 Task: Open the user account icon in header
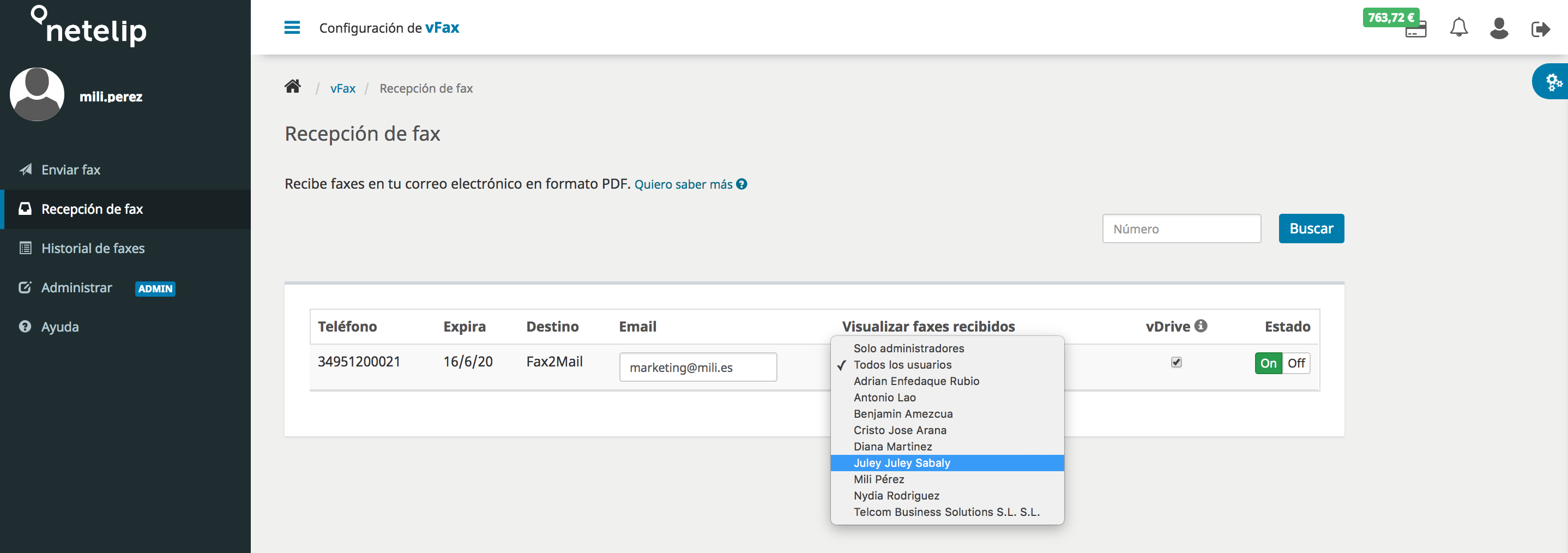coord(1499,28)
